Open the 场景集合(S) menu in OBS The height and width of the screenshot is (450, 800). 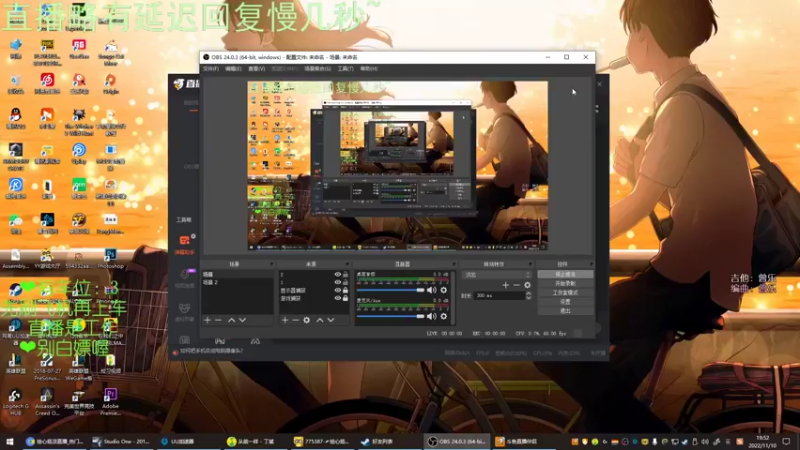pyautogui.click(x=317, y=68)
